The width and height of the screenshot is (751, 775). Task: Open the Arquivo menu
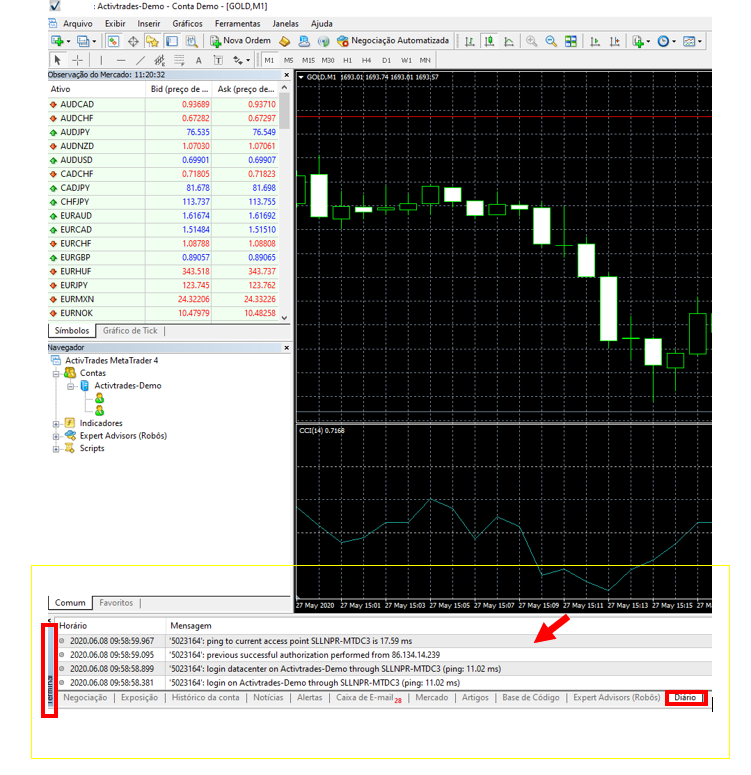(77, 24)
